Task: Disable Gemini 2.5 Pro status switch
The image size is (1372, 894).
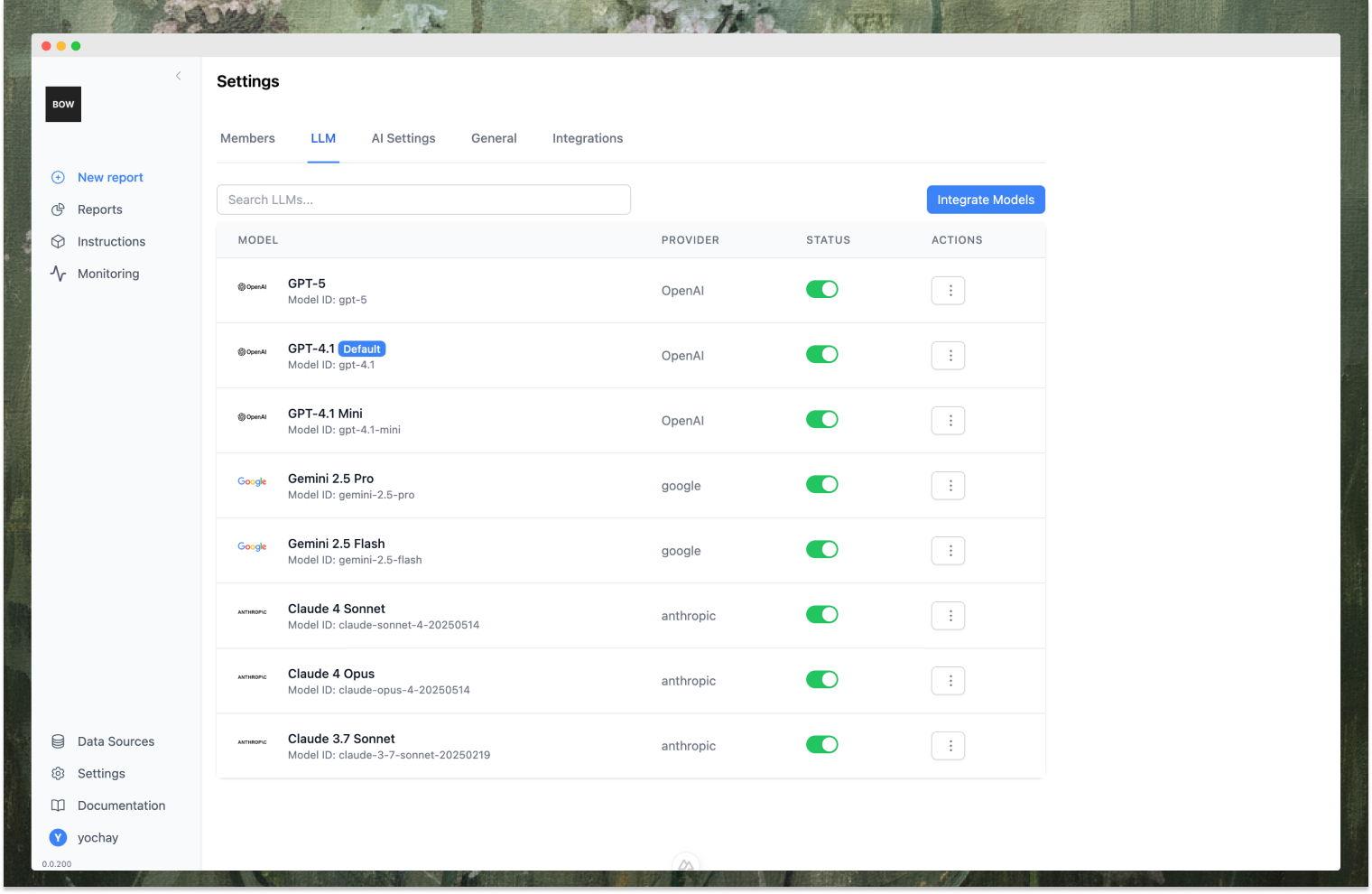Action: coord(822,484)
